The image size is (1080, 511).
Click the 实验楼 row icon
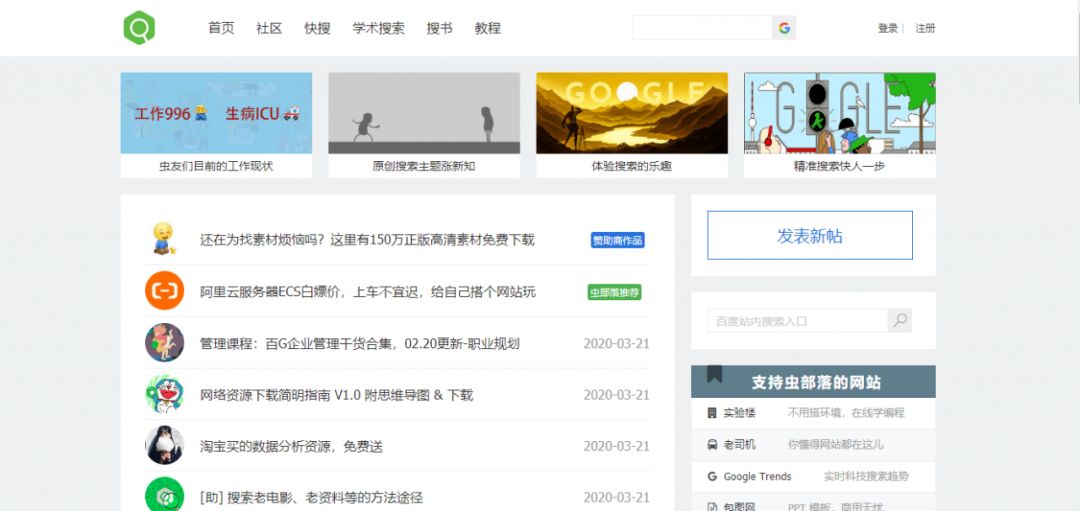[x=712, y=413]
